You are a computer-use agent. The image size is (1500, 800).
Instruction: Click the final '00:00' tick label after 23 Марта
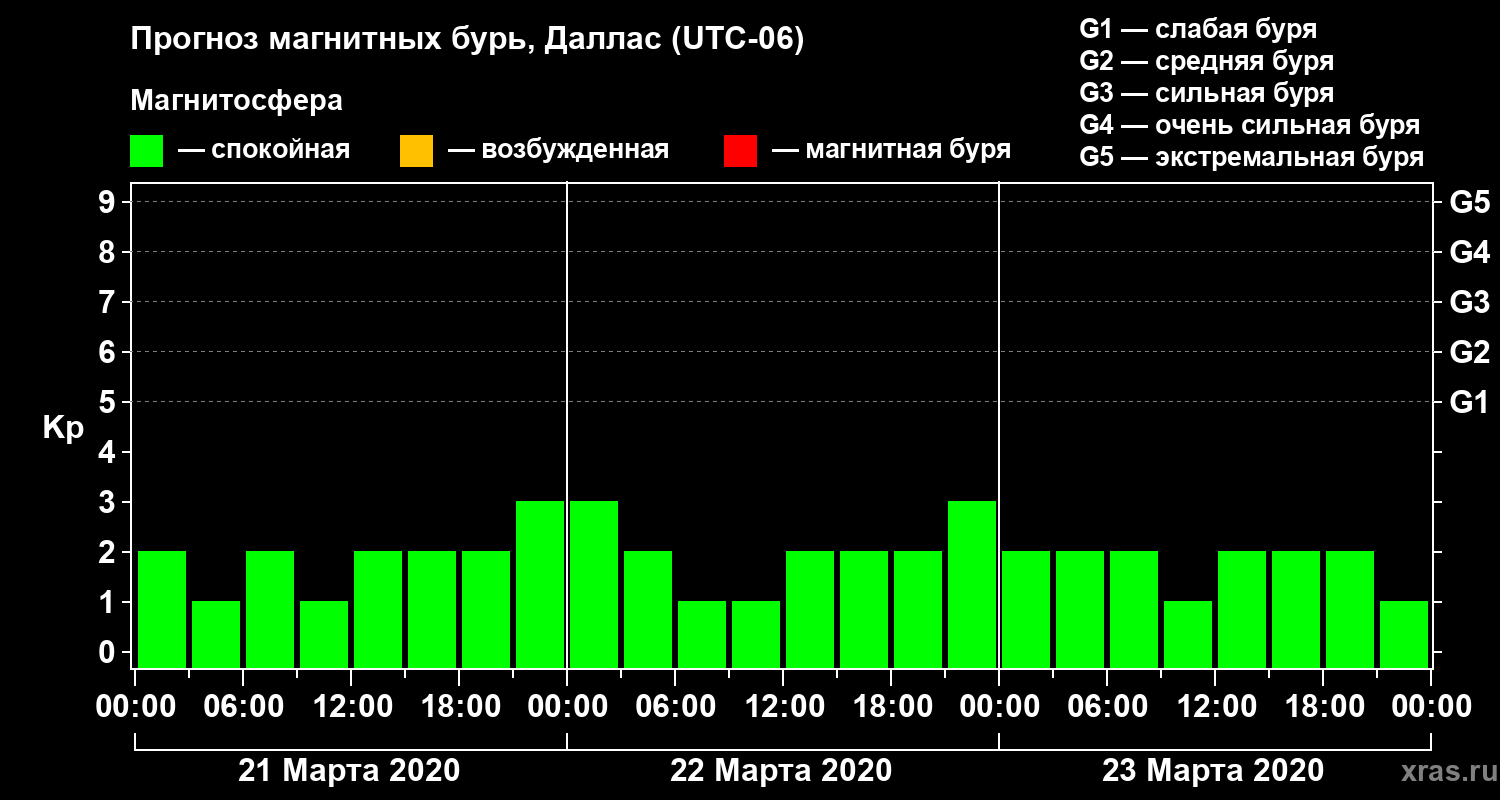click(x=1431, y=707)
